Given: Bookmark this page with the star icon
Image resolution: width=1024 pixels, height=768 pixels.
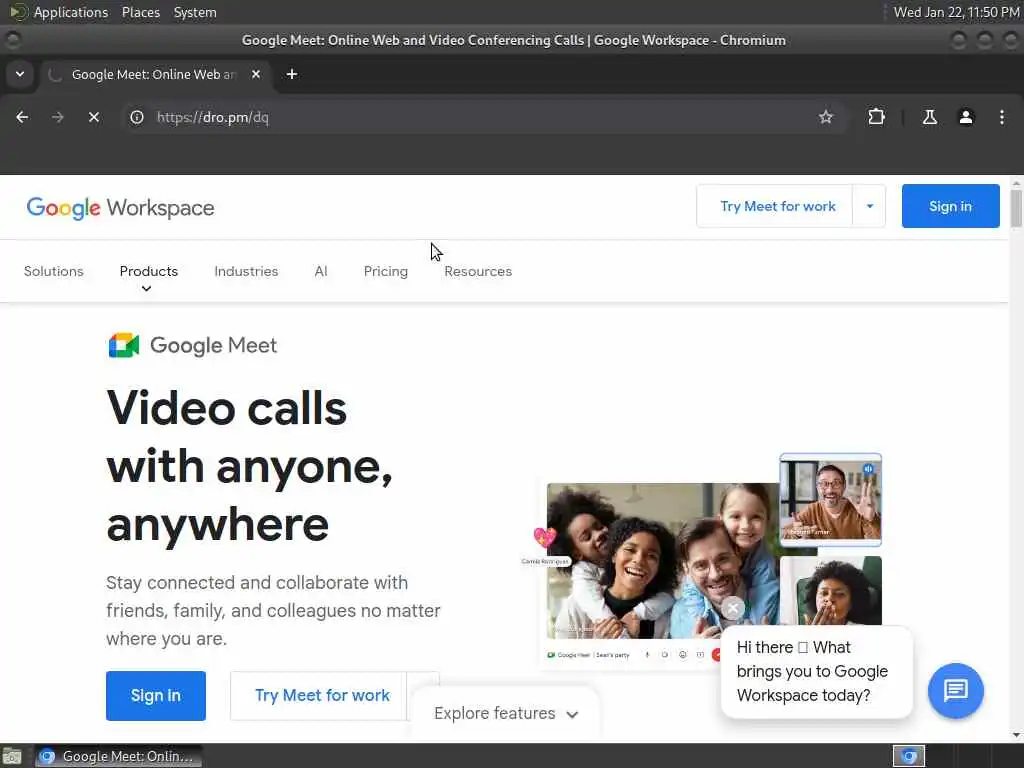Looking at the screenshot, I should (826, 117).
